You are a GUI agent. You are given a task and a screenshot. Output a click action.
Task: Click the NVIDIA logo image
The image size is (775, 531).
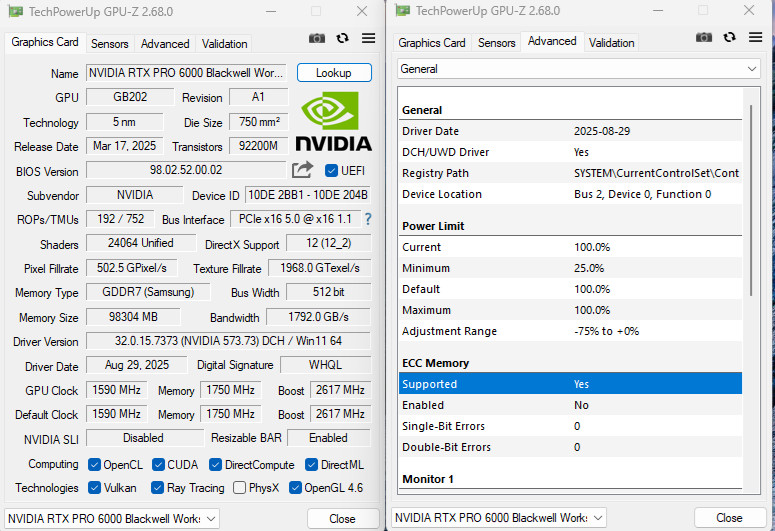334,121
